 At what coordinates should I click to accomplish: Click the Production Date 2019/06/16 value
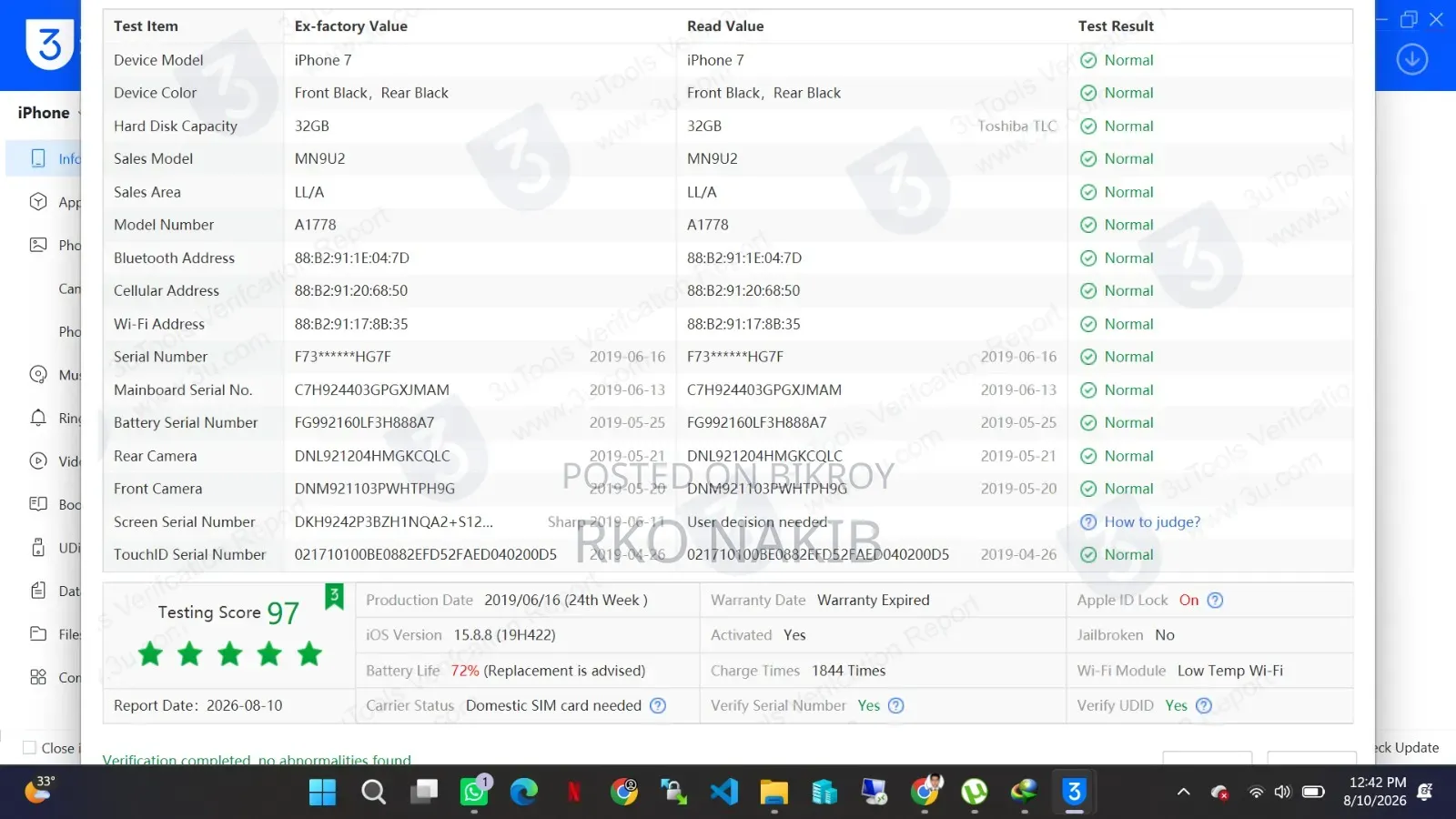[566, 601]
